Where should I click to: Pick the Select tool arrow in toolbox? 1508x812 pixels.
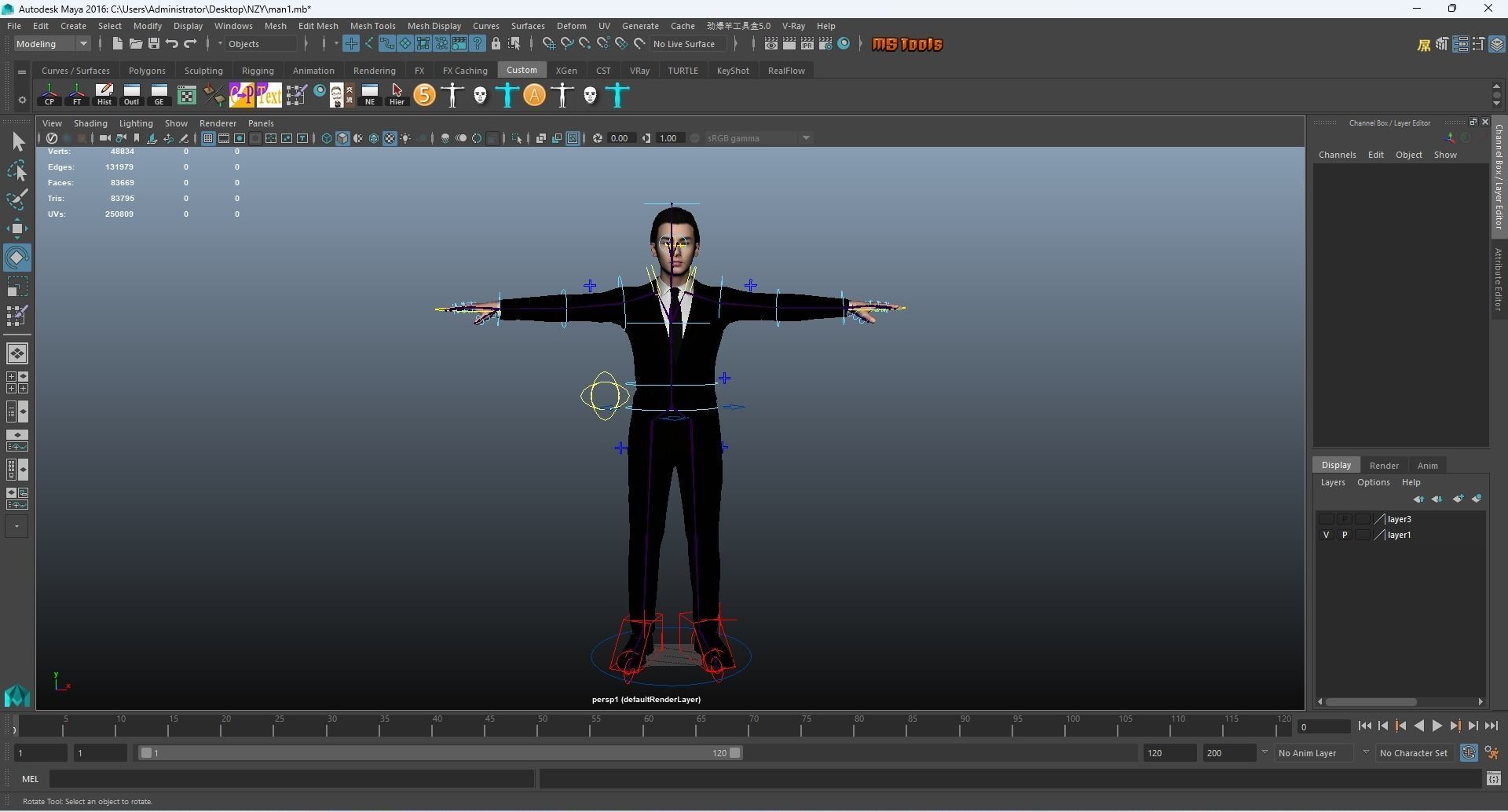pos(17,141)
